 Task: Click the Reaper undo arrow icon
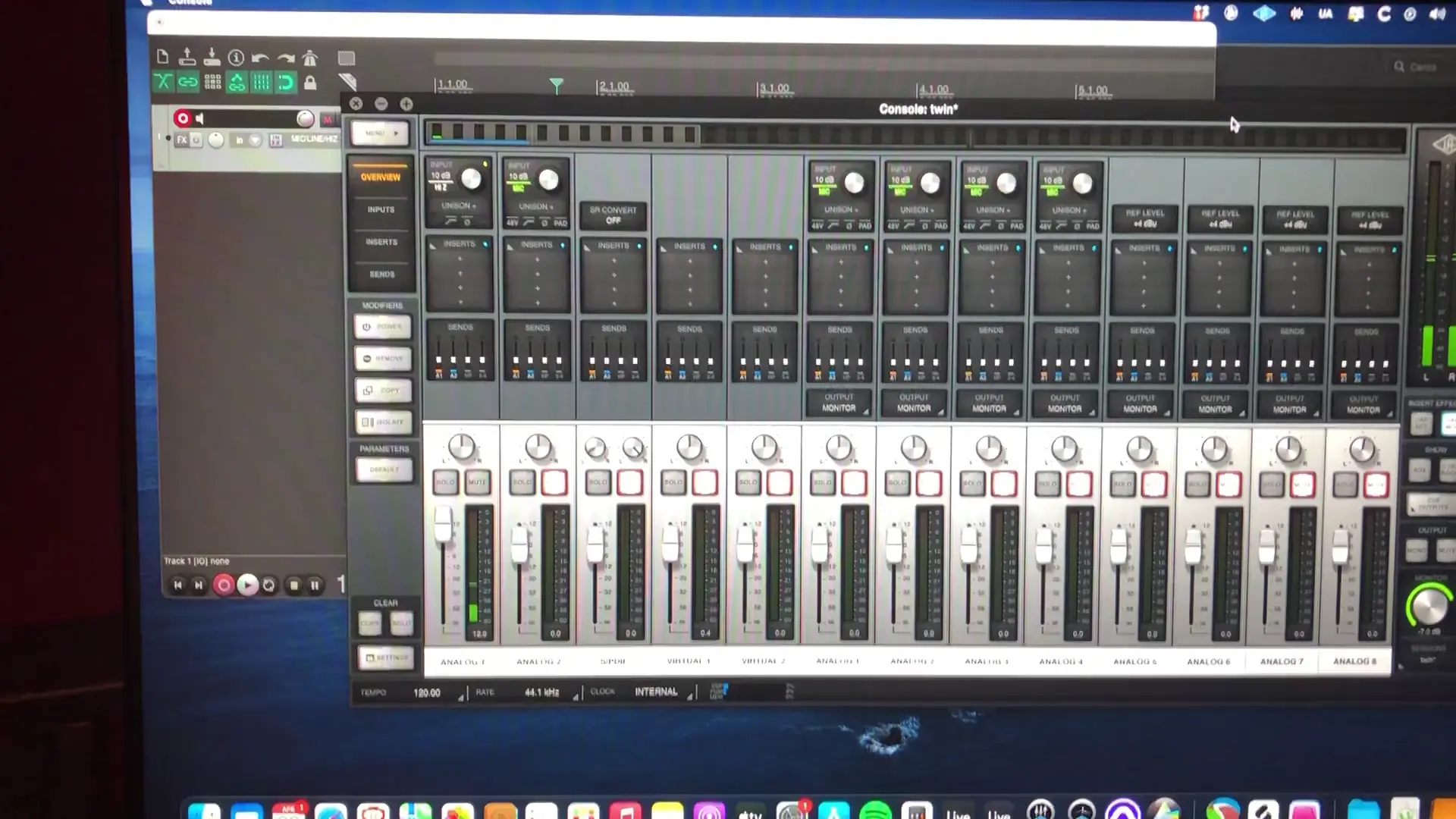point(260,58)
